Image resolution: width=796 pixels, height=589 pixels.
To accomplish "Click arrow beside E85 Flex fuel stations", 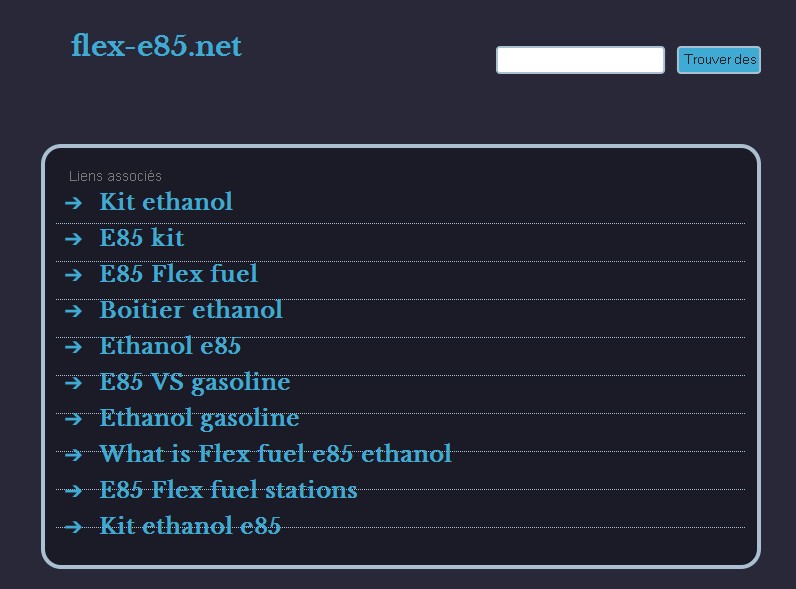I will 73,491.
